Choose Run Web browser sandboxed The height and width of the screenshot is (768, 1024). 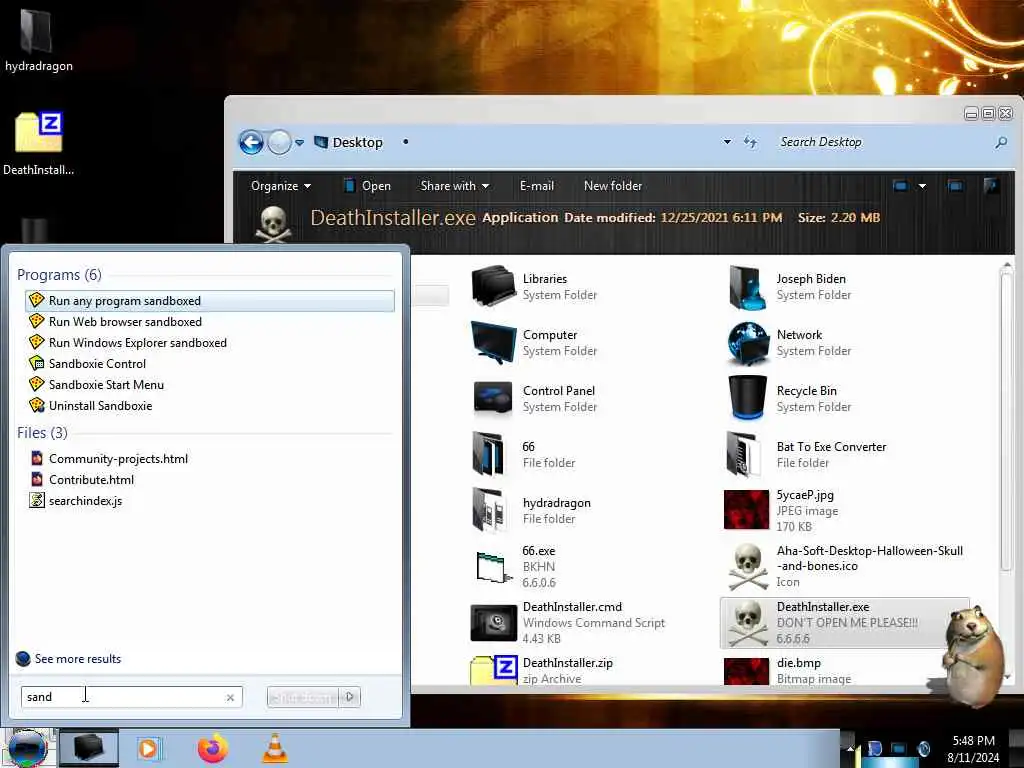210,321
